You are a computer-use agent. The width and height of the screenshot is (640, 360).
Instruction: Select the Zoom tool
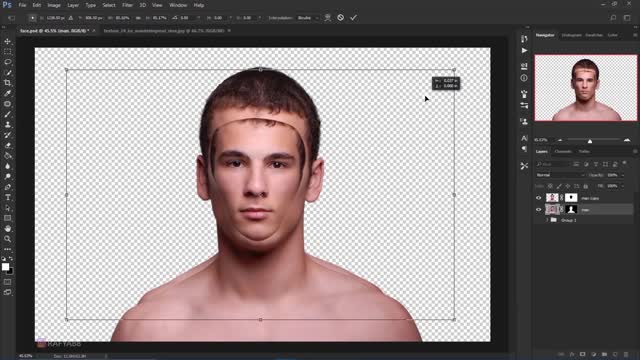(7, 239)
